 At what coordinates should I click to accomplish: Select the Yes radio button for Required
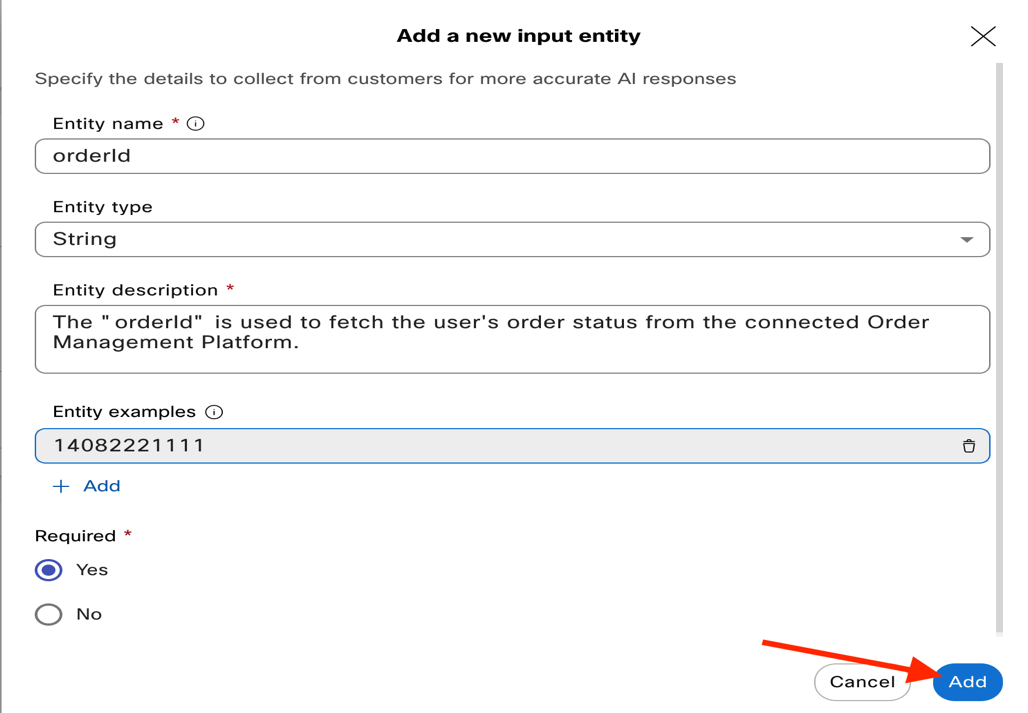48,570
